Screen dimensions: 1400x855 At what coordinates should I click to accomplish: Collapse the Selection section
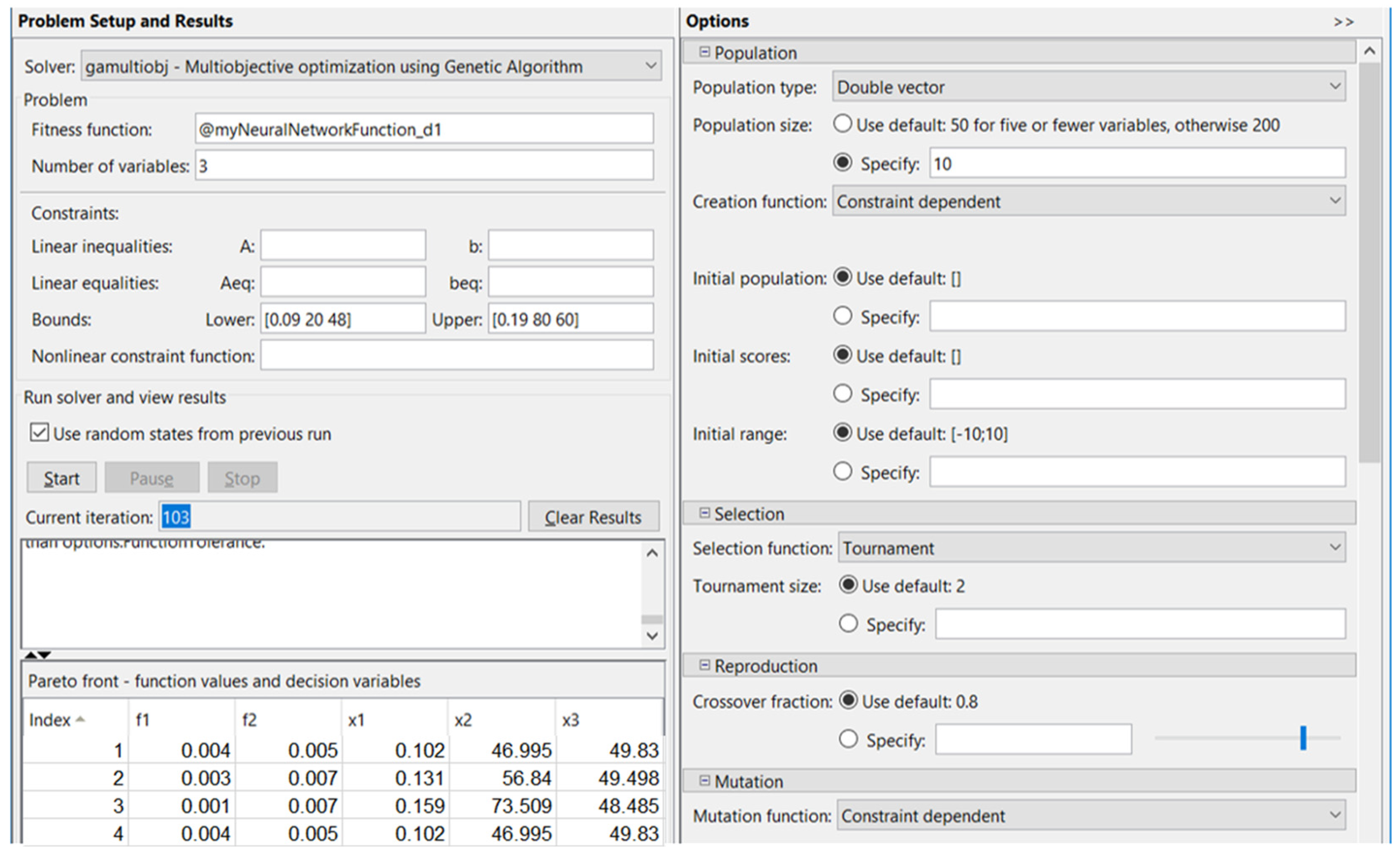click(705, 512)
